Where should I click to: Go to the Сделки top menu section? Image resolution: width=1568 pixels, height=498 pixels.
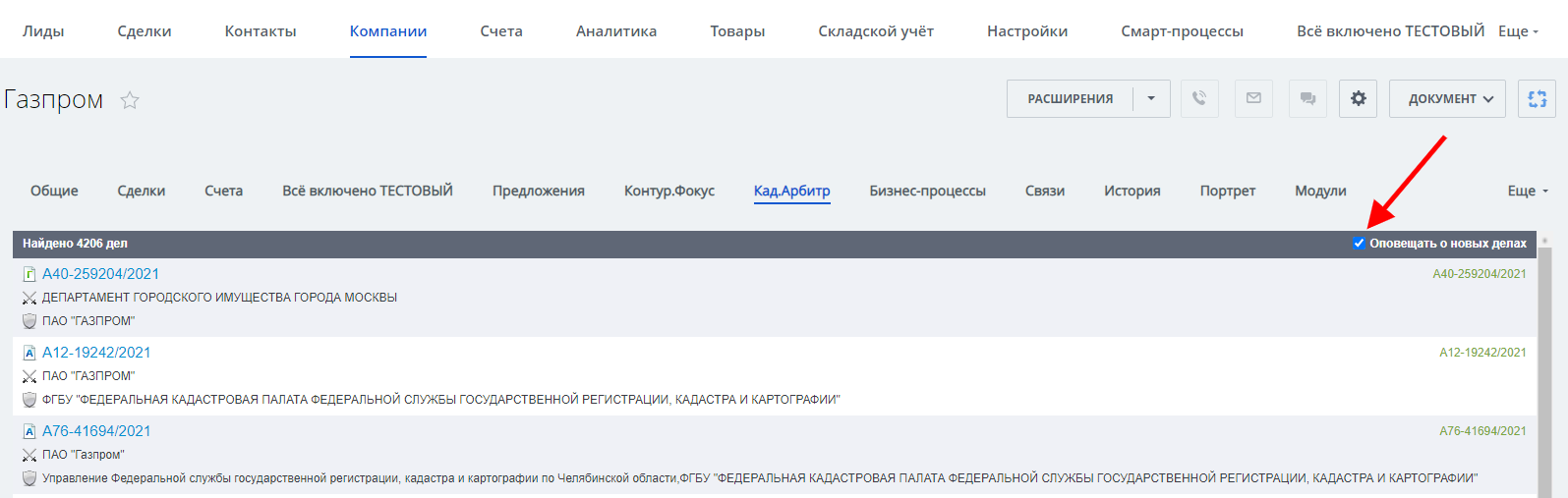click(145, 31)
